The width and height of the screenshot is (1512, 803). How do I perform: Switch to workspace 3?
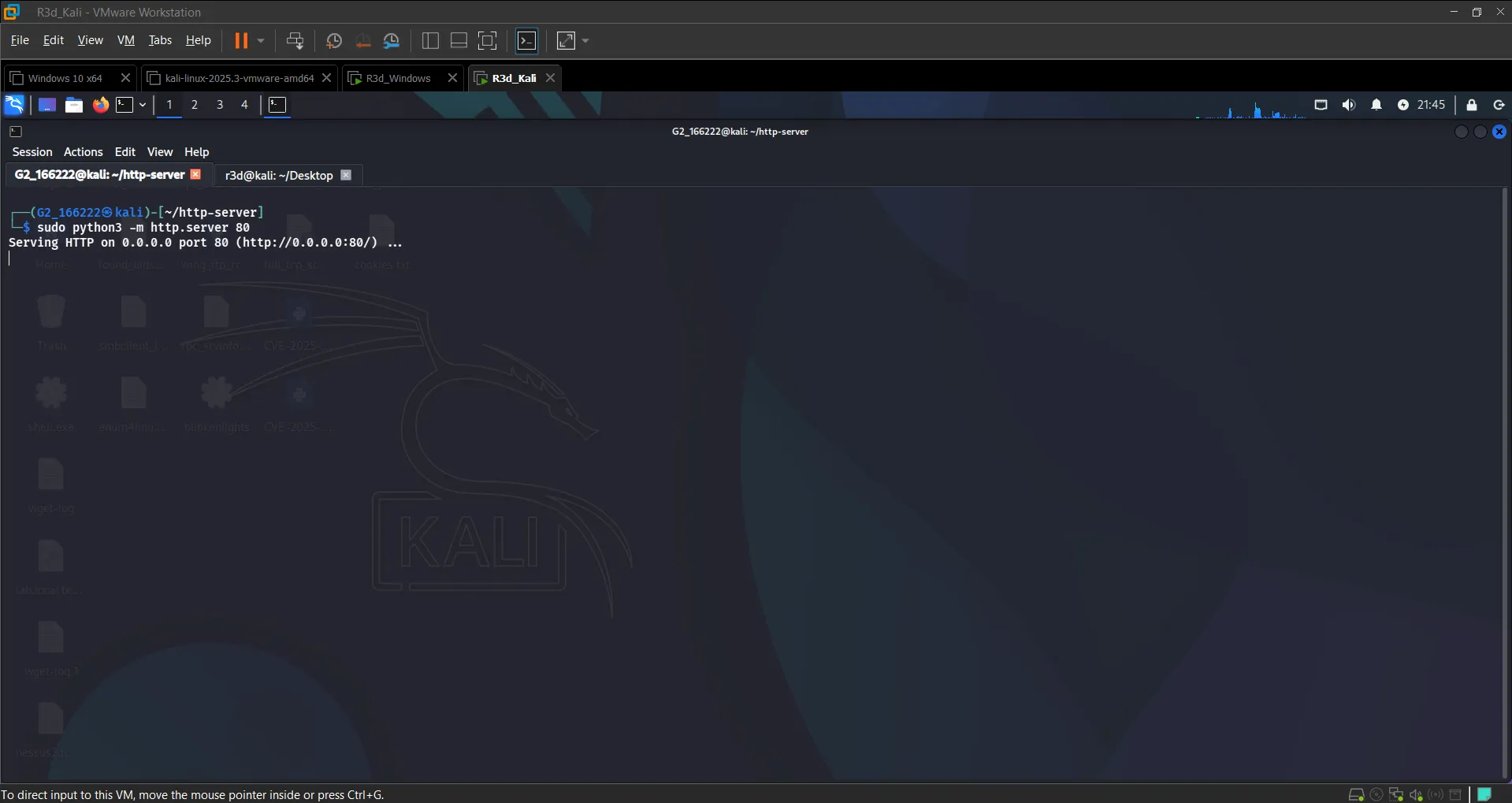point(220,105)
